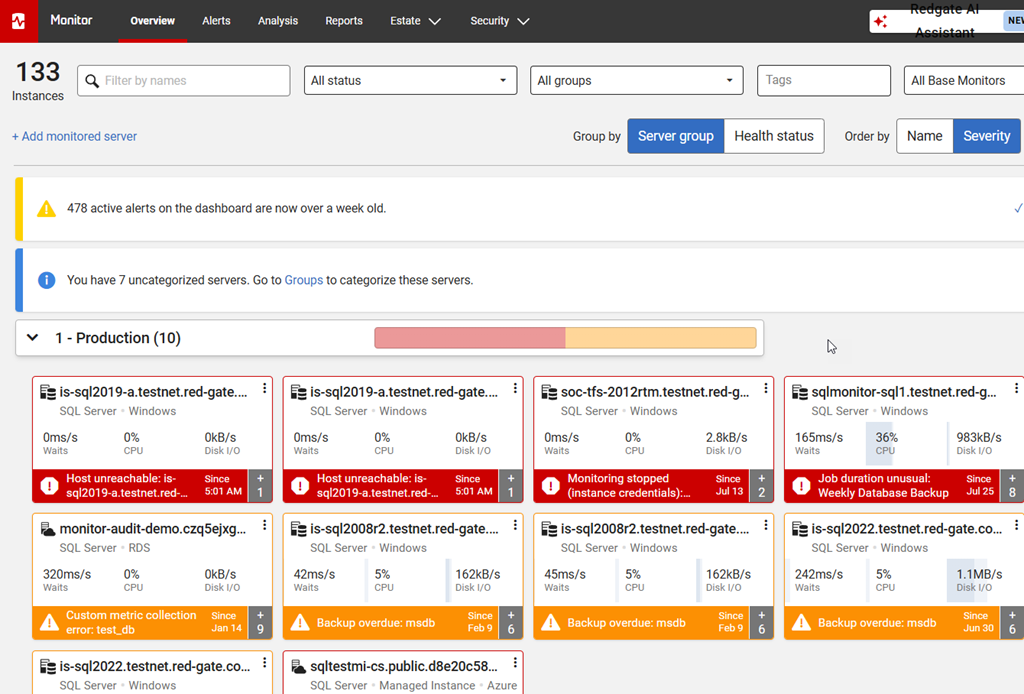Click the blue info icon in uncategorized servers banner
Image resolution: width=1024 pixels, height=694 pixels.
46,280
